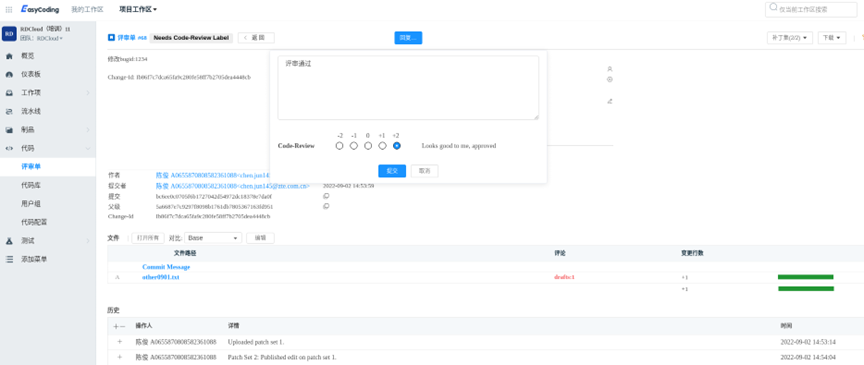The height and width of the screenshot is (365, 864).
Task: Click the pencil edit icon
Action: coord(610,101)
